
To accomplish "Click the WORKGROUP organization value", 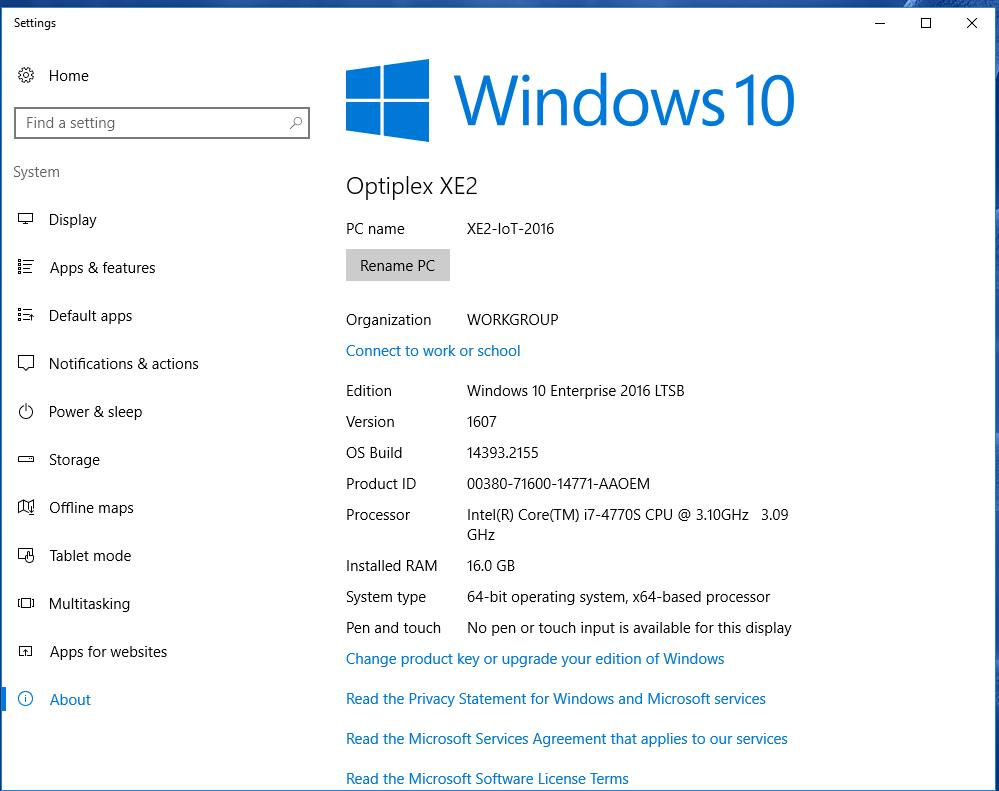I will [x=512, y=320].
